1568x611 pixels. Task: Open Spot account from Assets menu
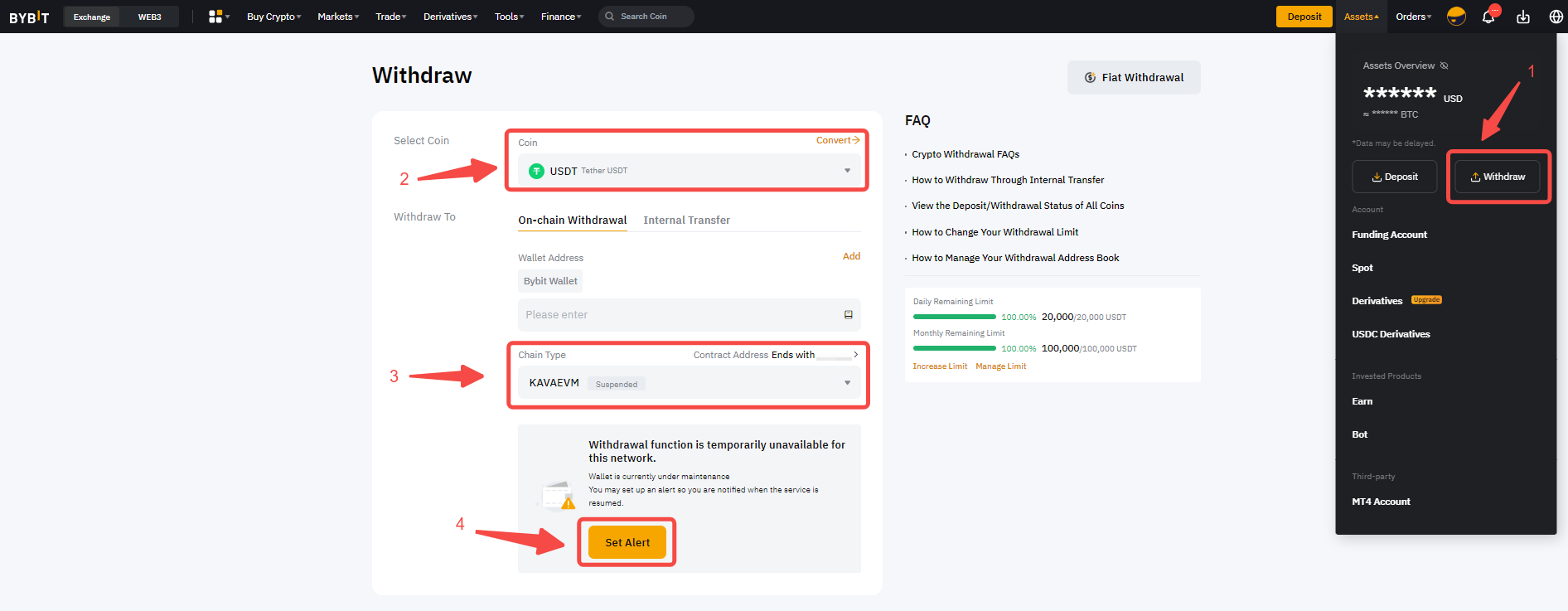coord(1362,268)
